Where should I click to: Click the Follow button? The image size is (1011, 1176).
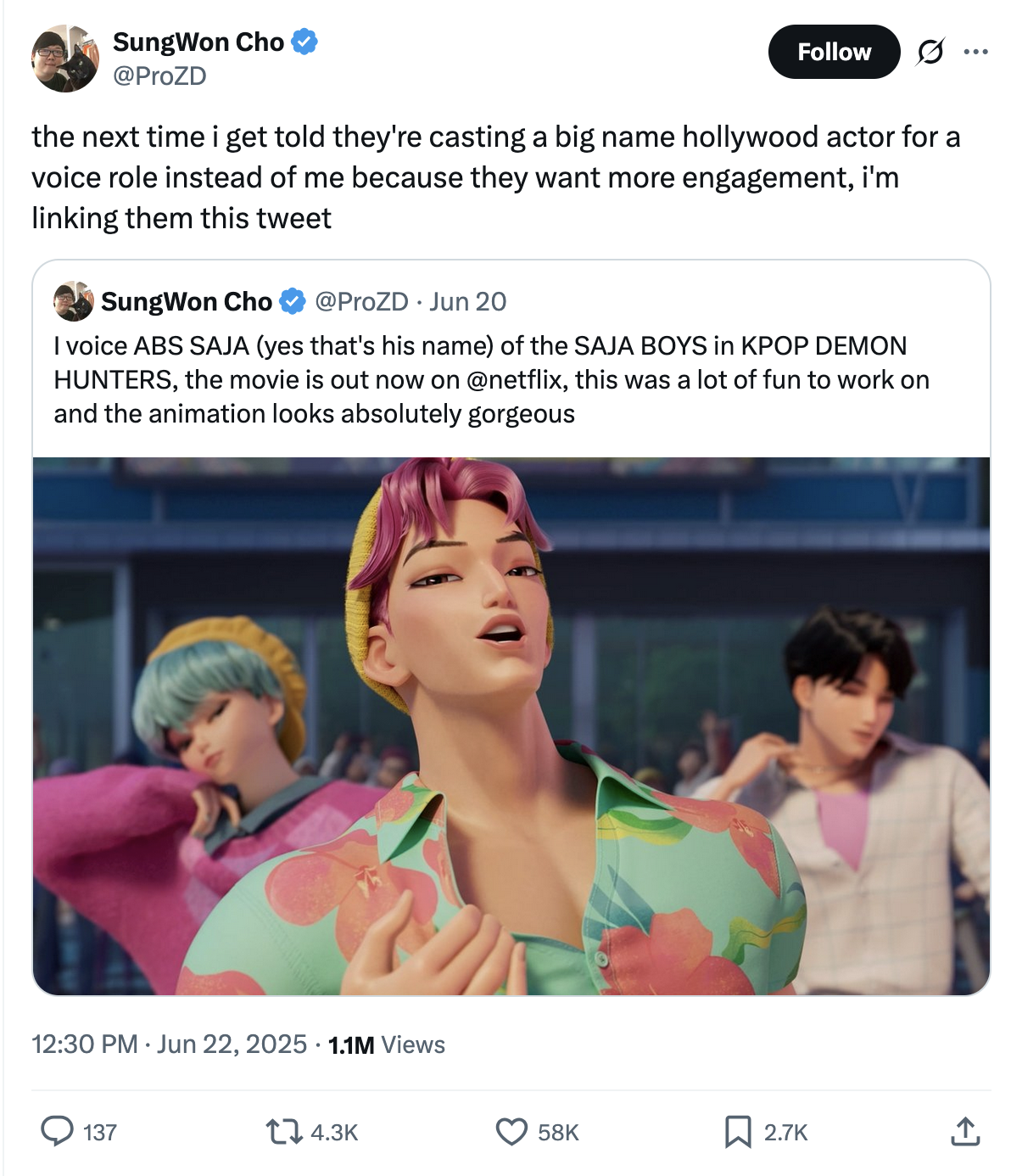click(x=834, y=53)
